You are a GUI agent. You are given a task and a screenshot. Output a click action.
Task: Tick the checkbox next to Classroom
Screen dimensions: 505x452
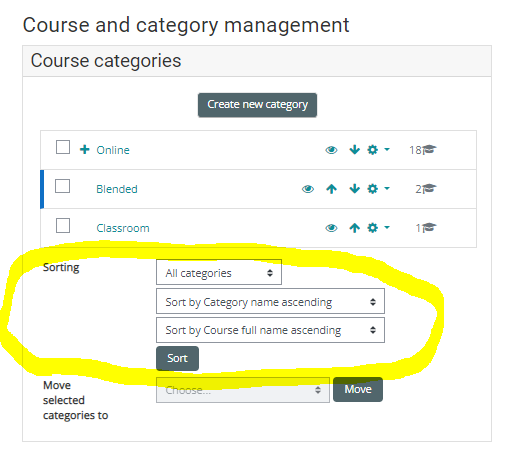click(63, 225)
